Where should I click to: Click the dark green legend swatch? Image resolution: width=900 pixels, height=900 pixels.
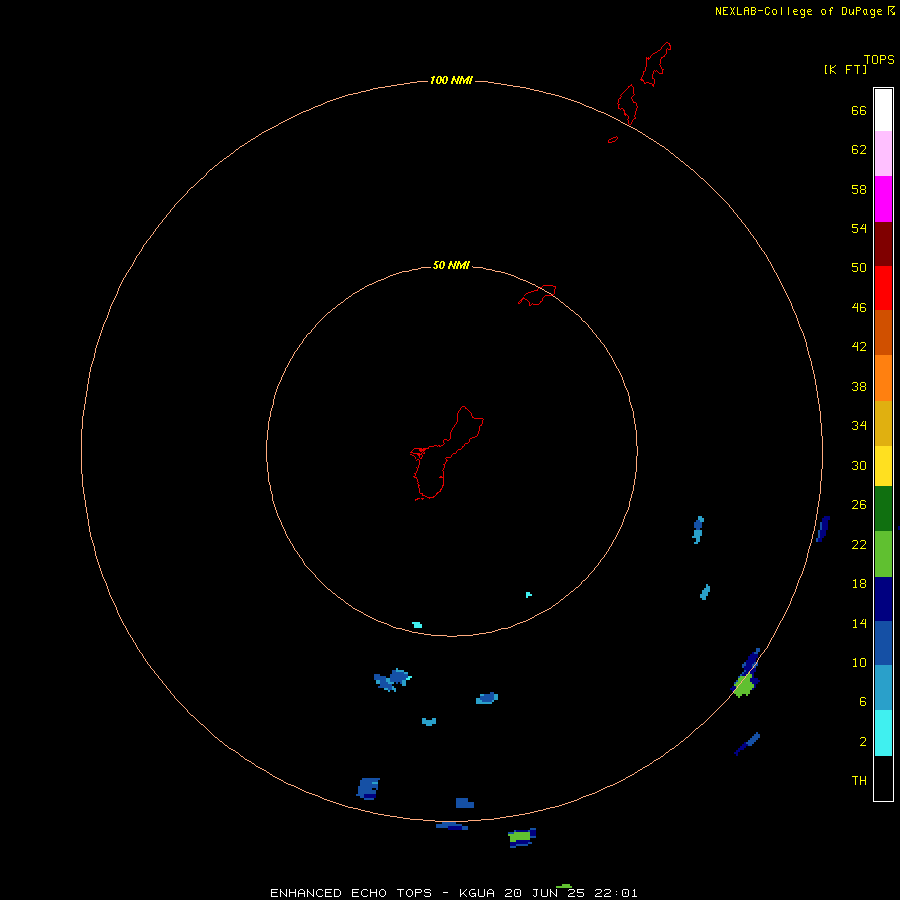pos(883,509)
